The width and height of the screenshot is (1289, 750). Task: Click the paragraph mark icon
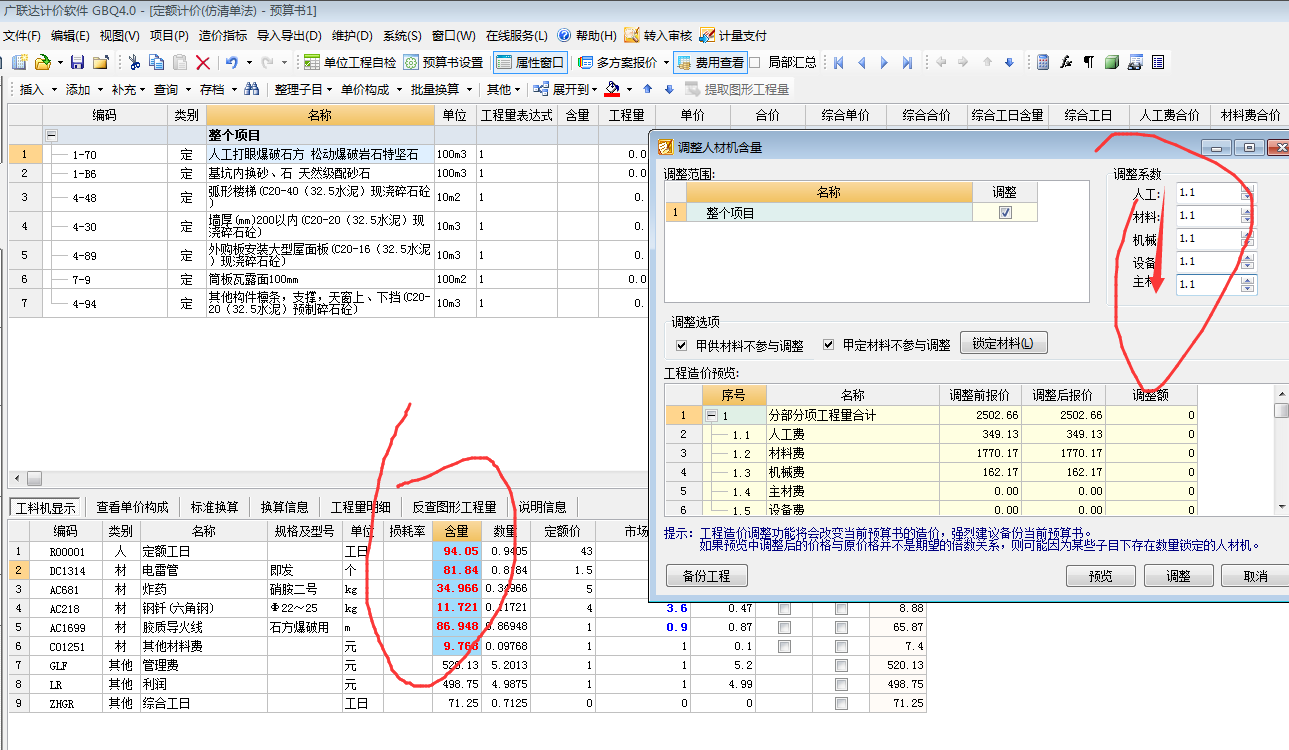pyautogui.click(x=1089, y=62)
